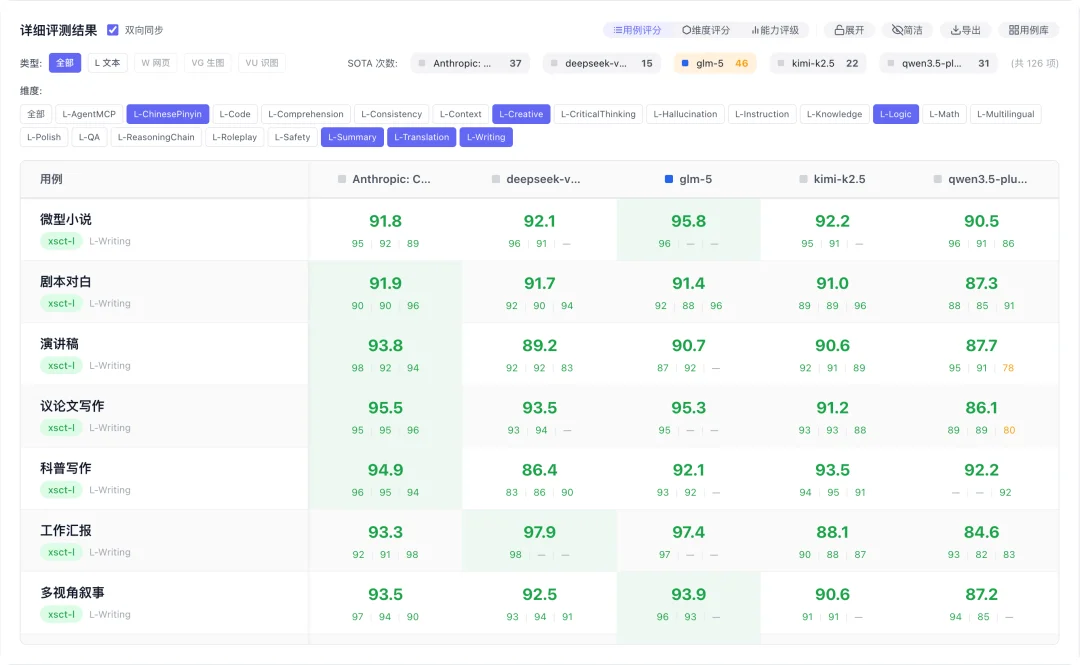Viewport: 1080px width, 665px height.
Task: Select the L 文本 type filter
Action: [x=107, y=63]
